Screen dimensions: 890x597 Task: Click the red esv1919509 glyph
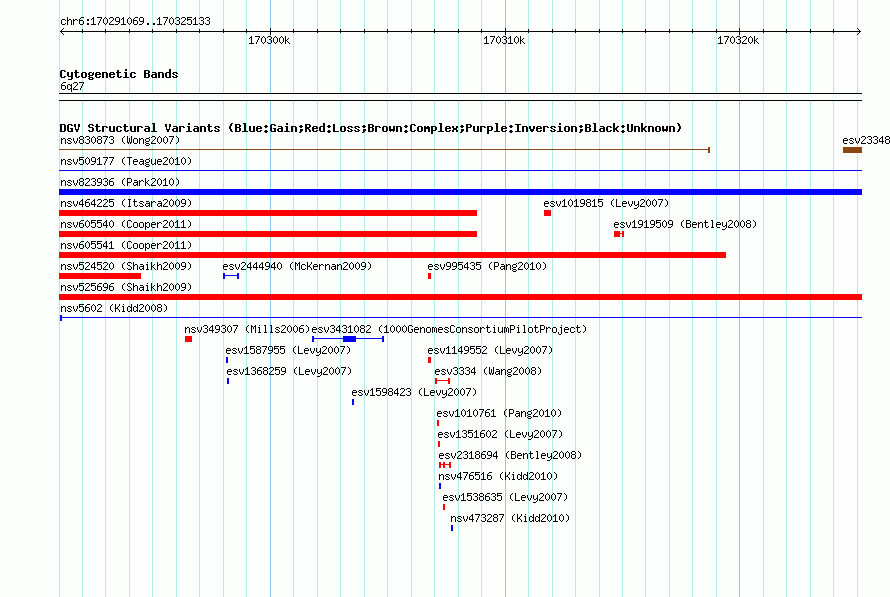[619, 234]
